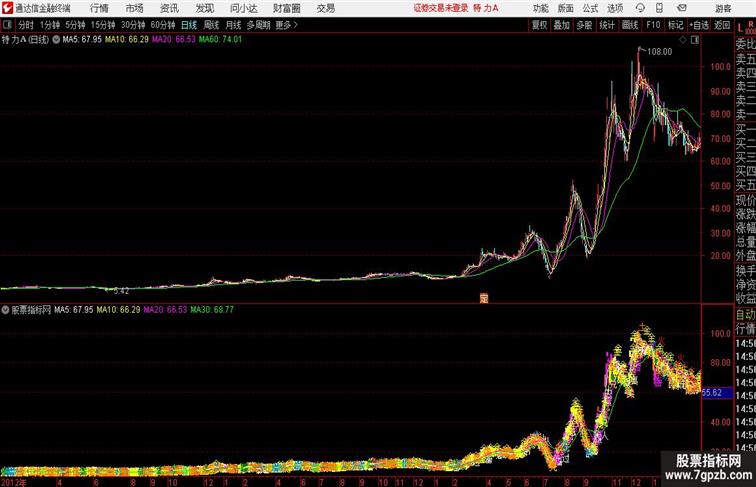Click the 画线 drawing tools button
This screenshot has width=756, height=487.
coord(630,25)
